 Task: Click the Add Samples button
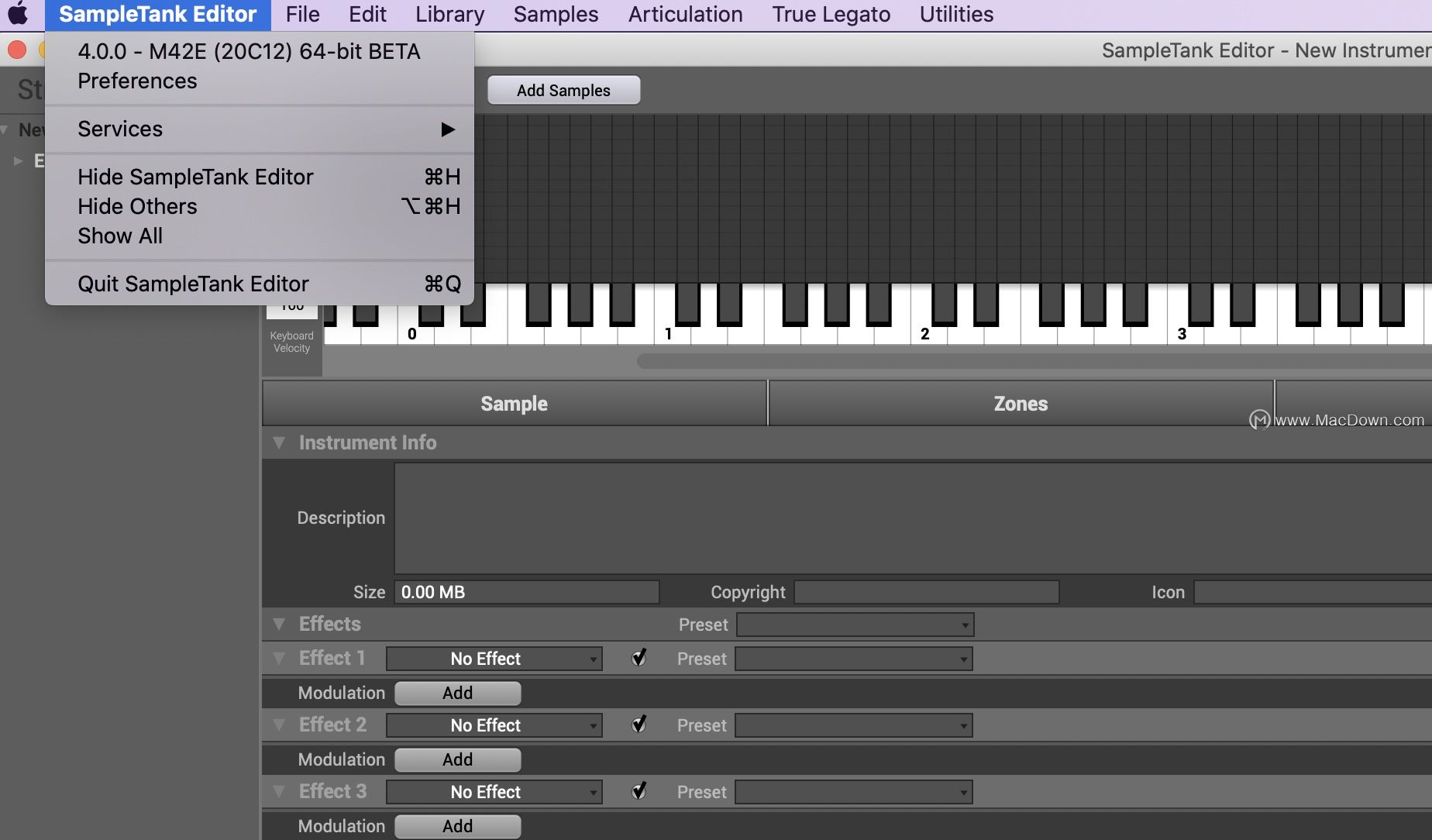pos(563,90)
